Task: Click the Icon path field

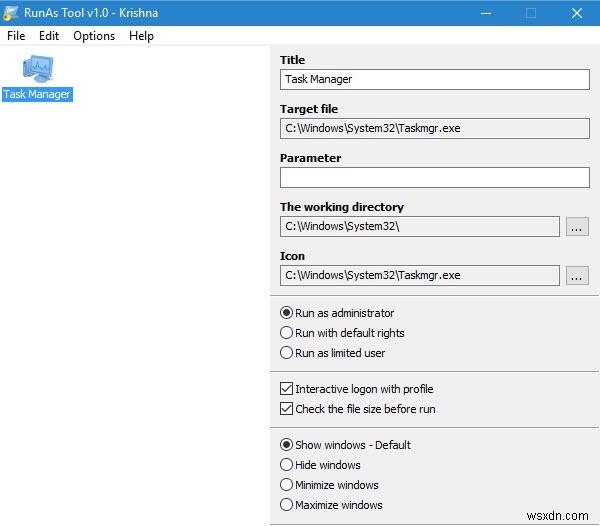Action: pos(419,275)
